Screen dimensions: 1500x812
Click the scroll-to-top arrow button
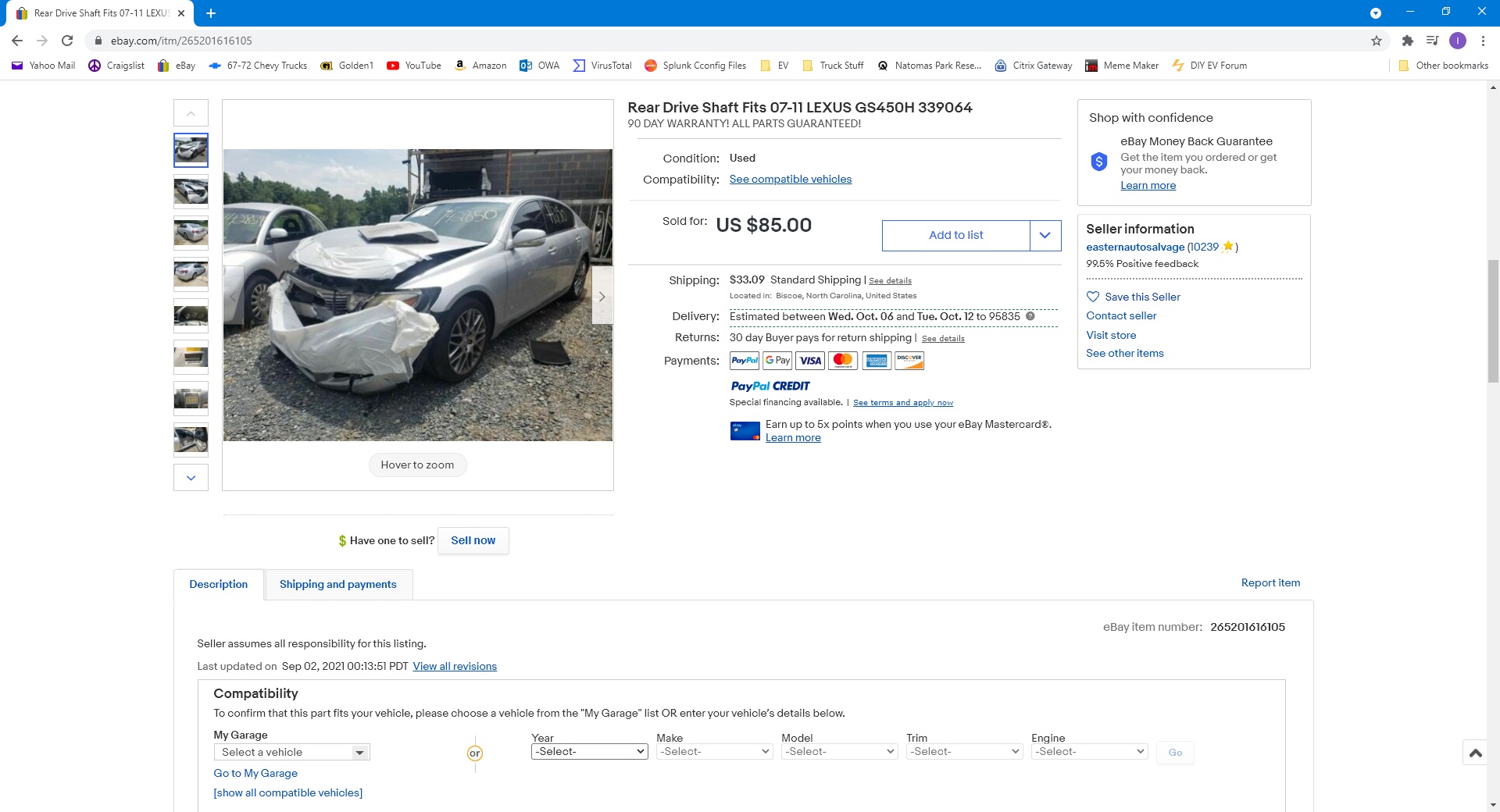[1475, 753]
